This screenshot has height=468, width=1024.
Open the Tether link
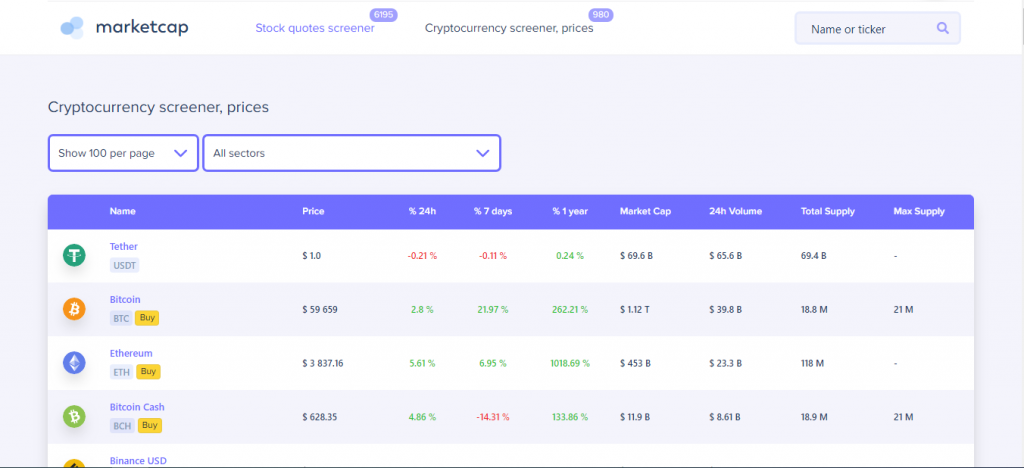[x=123, y=246]
